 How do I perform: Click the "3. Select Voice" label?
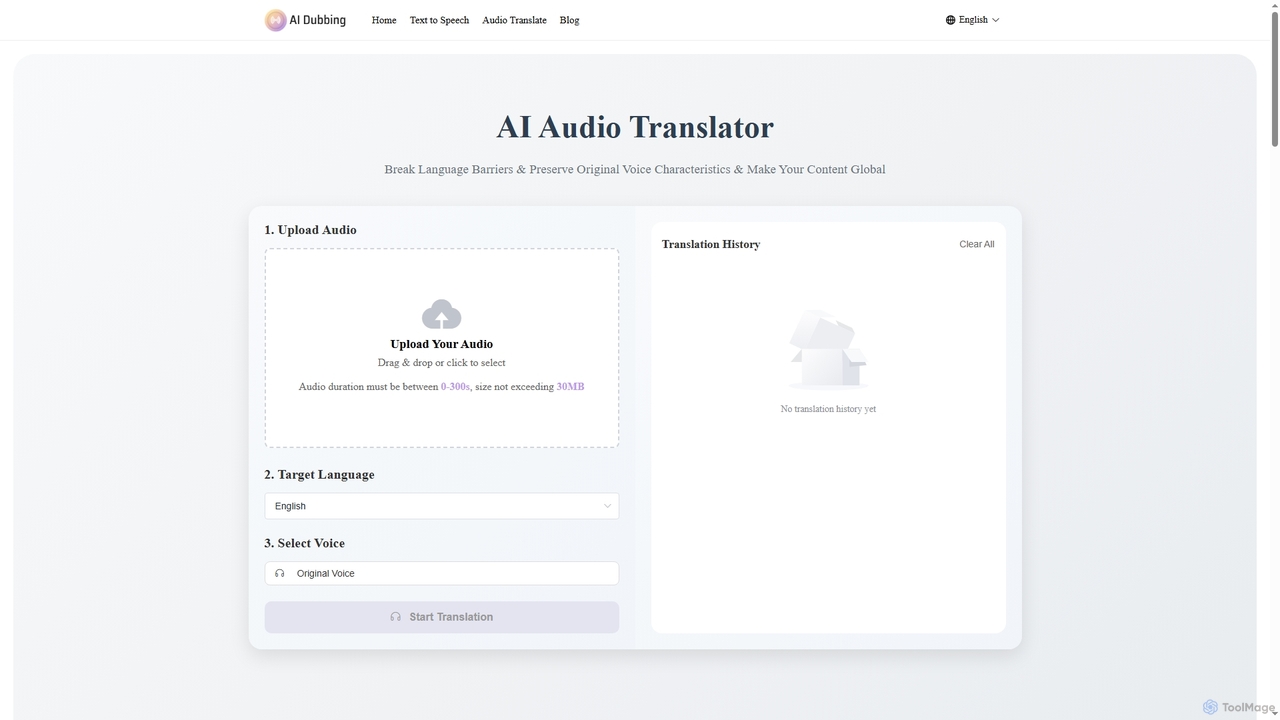(304, 543)
